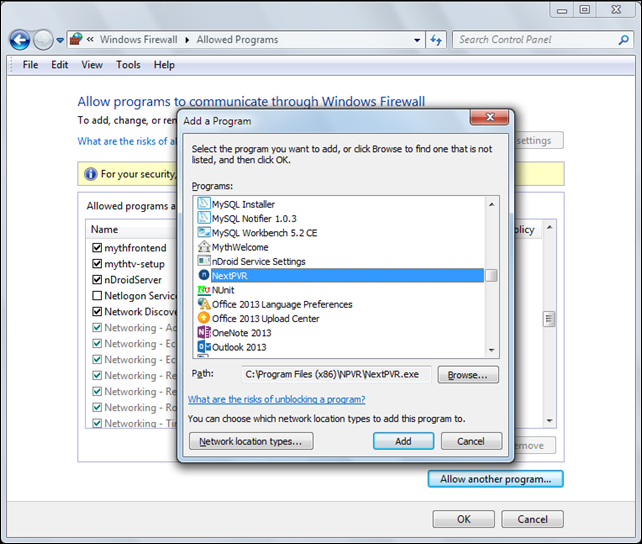Click OK in the Allowed Programs window

tap(463, 519)
